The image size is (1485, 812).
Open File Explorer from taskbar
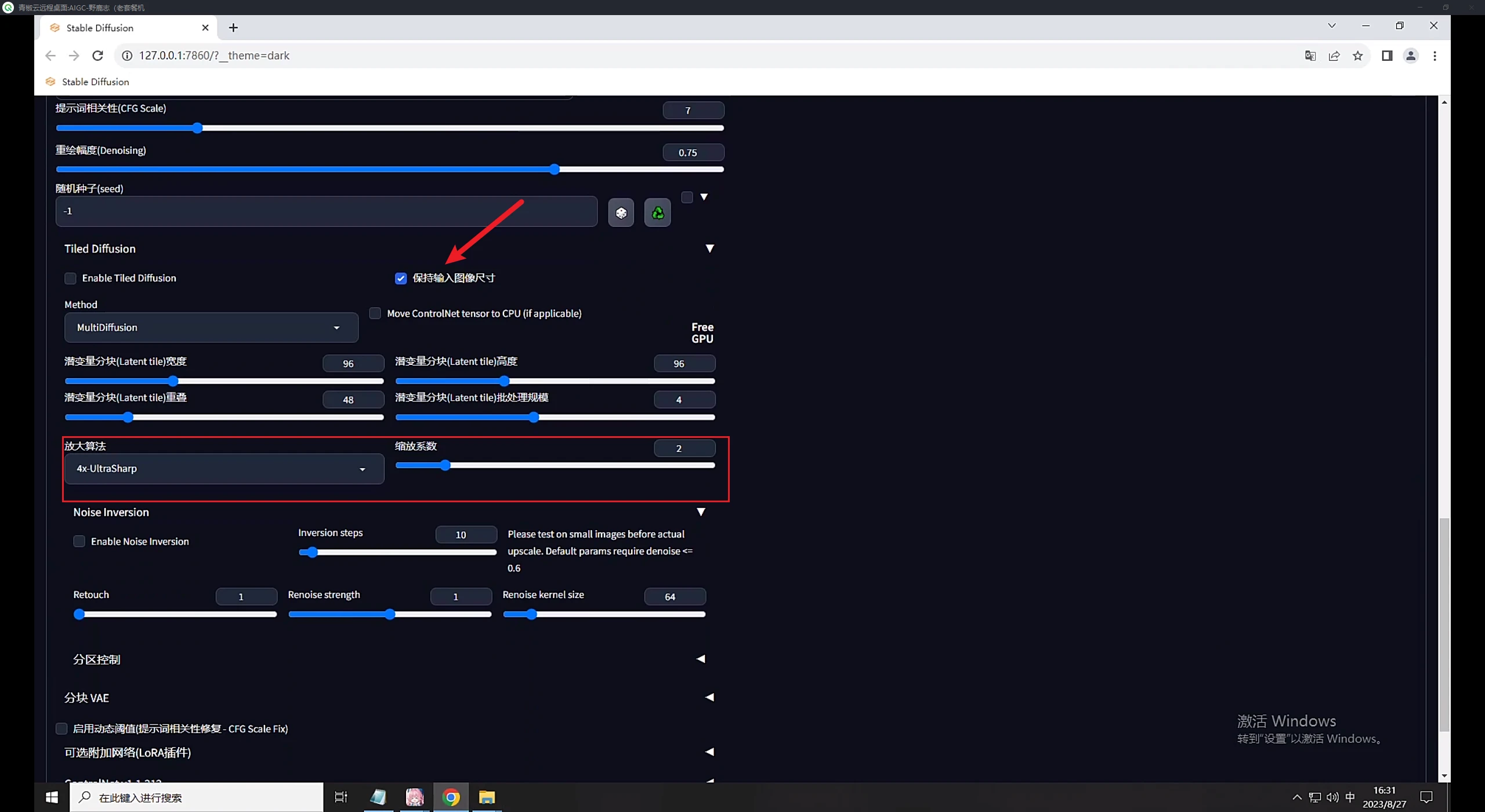click(x=486, y=797)
